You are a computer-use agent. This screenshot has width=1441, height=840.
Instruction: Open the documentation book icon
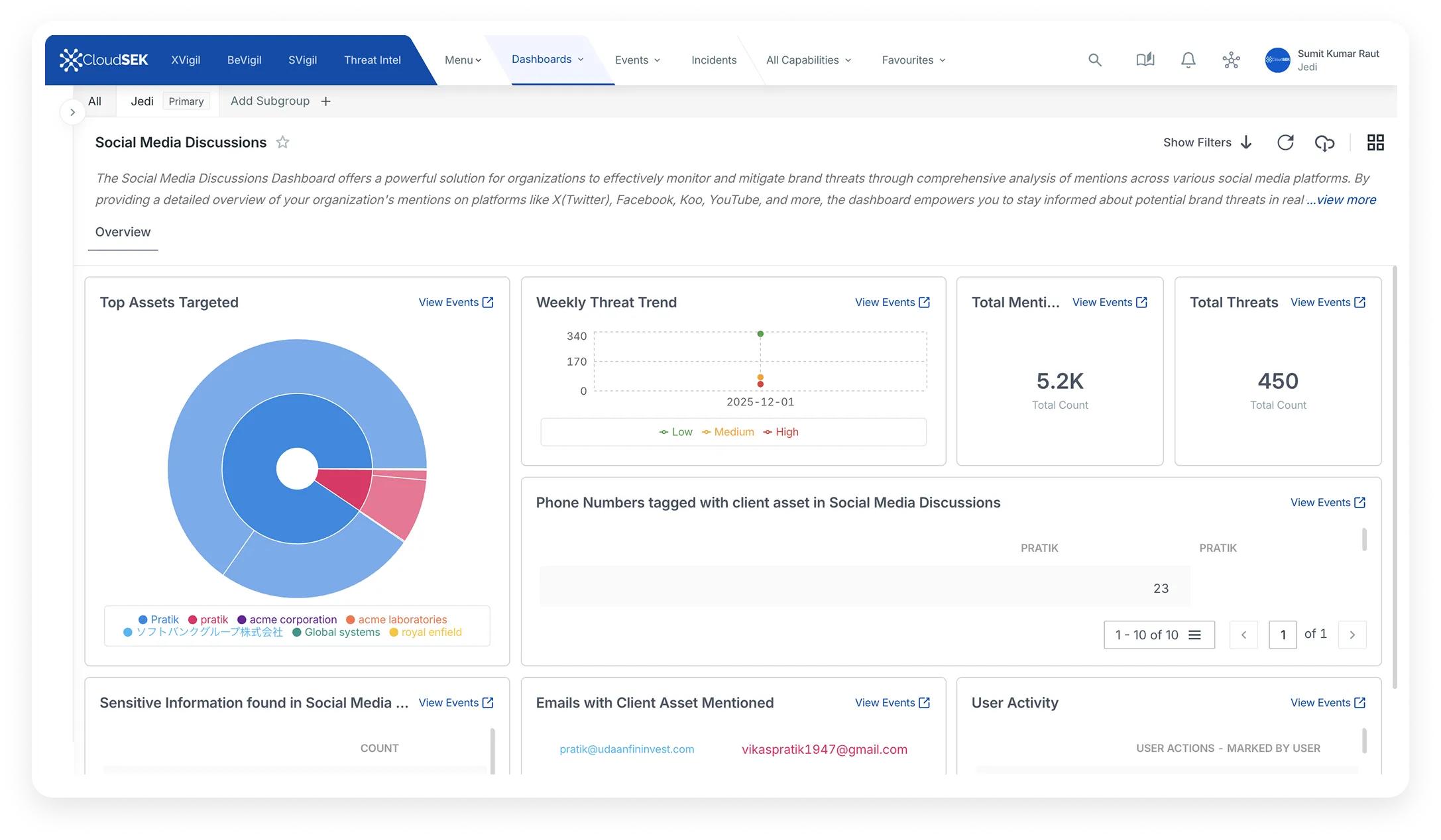coord(1144,60)
